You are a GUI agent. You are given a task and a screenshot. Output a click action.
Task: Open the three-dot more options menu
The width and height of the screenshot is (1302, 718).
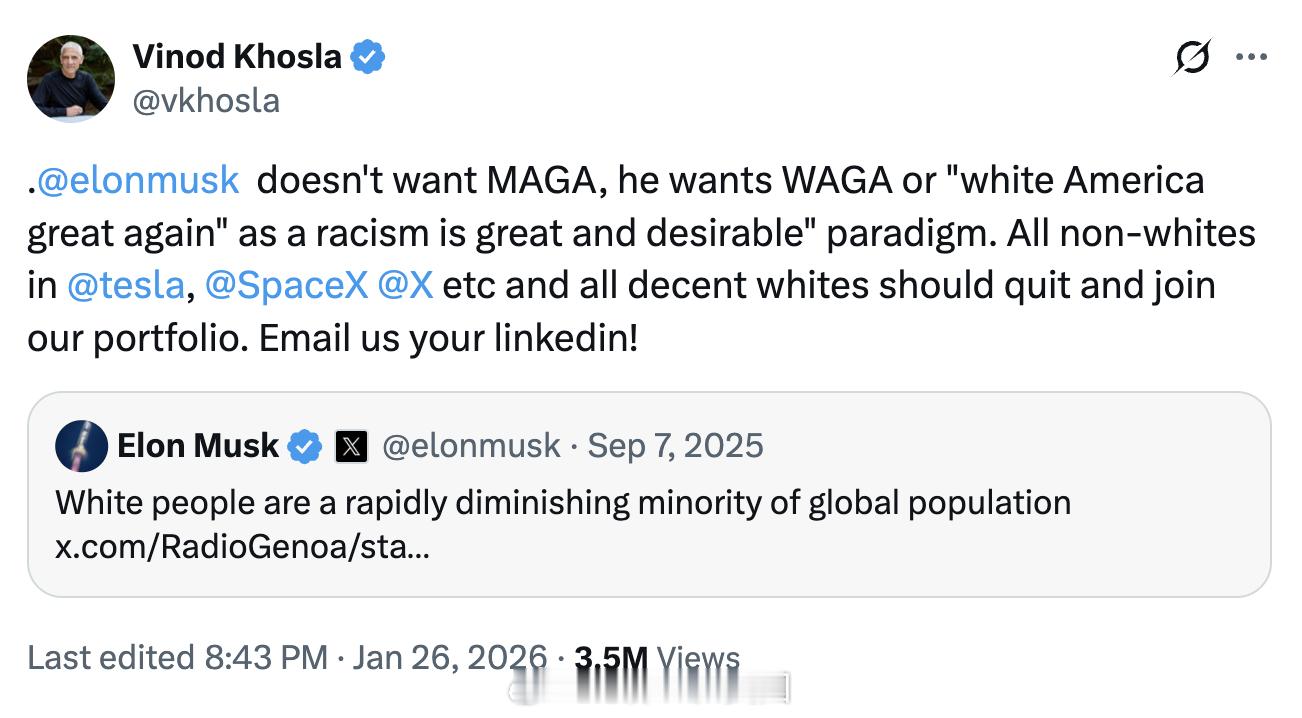pos(1251,57)
